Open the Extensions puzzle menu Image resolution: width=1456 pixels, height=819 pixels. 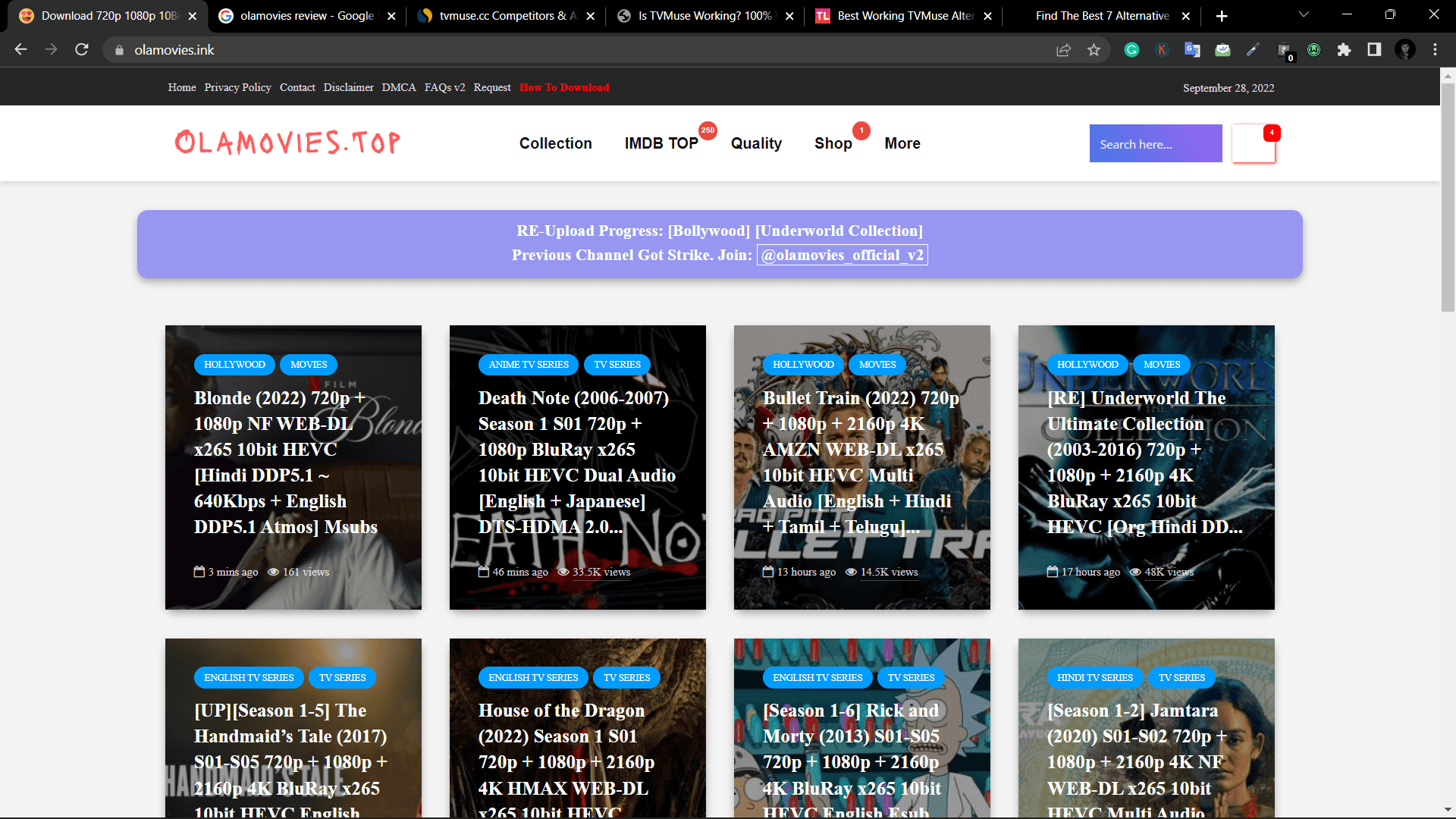(x=1344, y=50)
